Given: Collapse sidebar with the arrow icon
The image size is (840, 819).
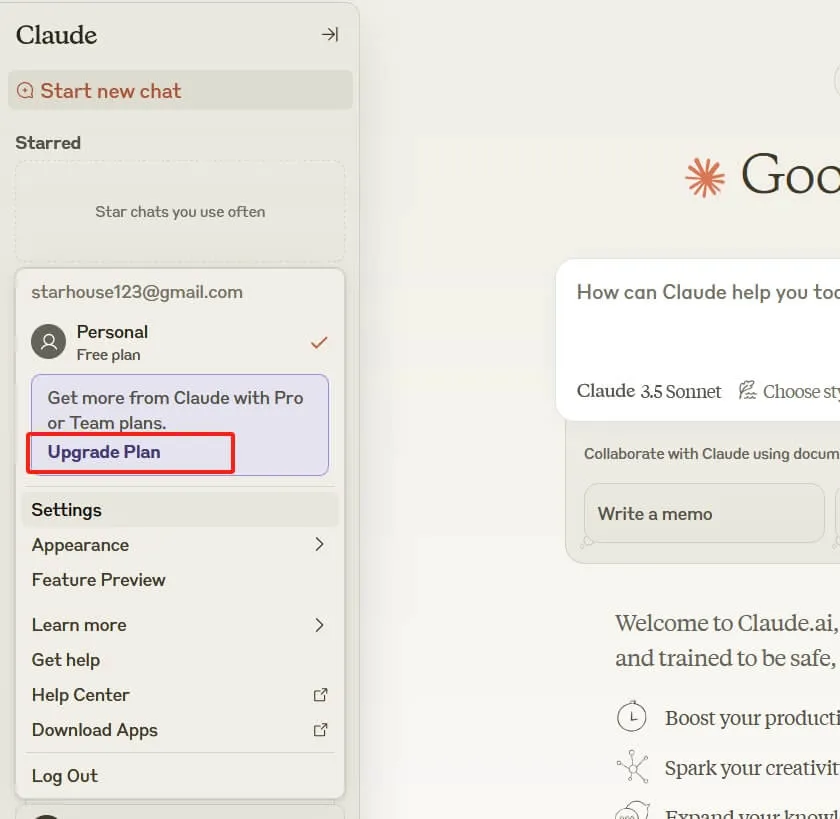Looking at the screenshot, I should tap(329, 35).
